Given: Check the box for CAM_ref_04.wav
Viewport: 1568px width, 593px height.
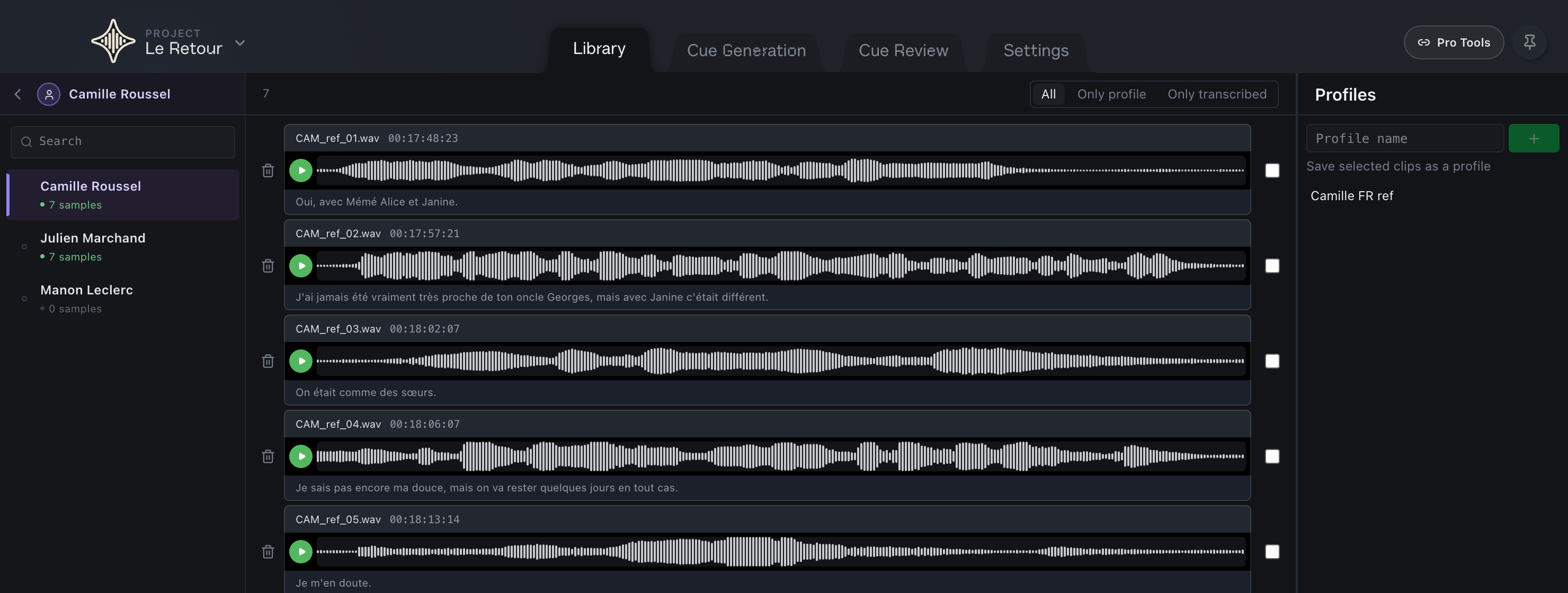Looking at the screenshot, I should (1272, 456).
